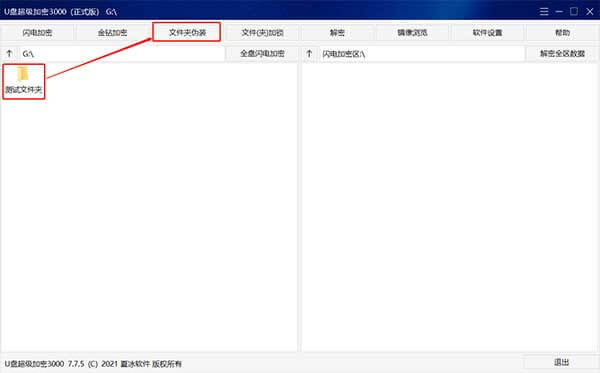Go up one level in 闪电加密区 pane
The height and width of the screenshot is (373, 600).
(x=309, y=54)
